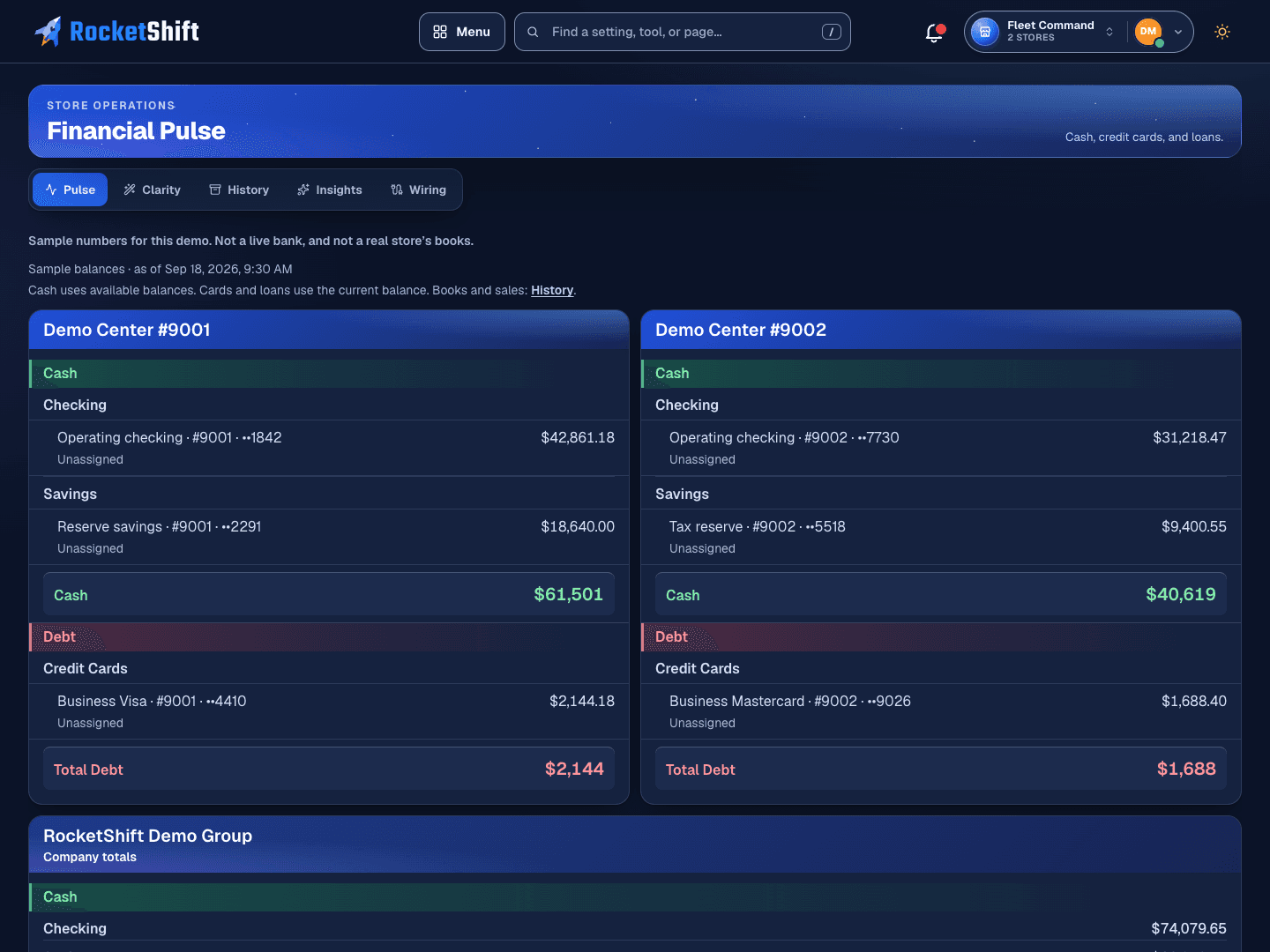Select Reserve savings #9001 ••2291 row
The image size is (1270, 952).
(x=329, y=537)
